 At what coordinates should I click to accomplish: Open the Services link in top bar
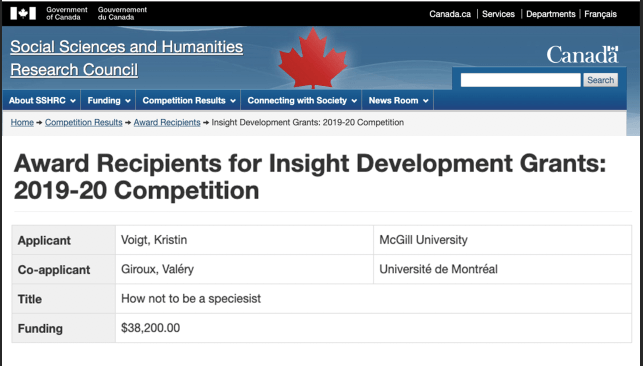[x=498, y=14]
